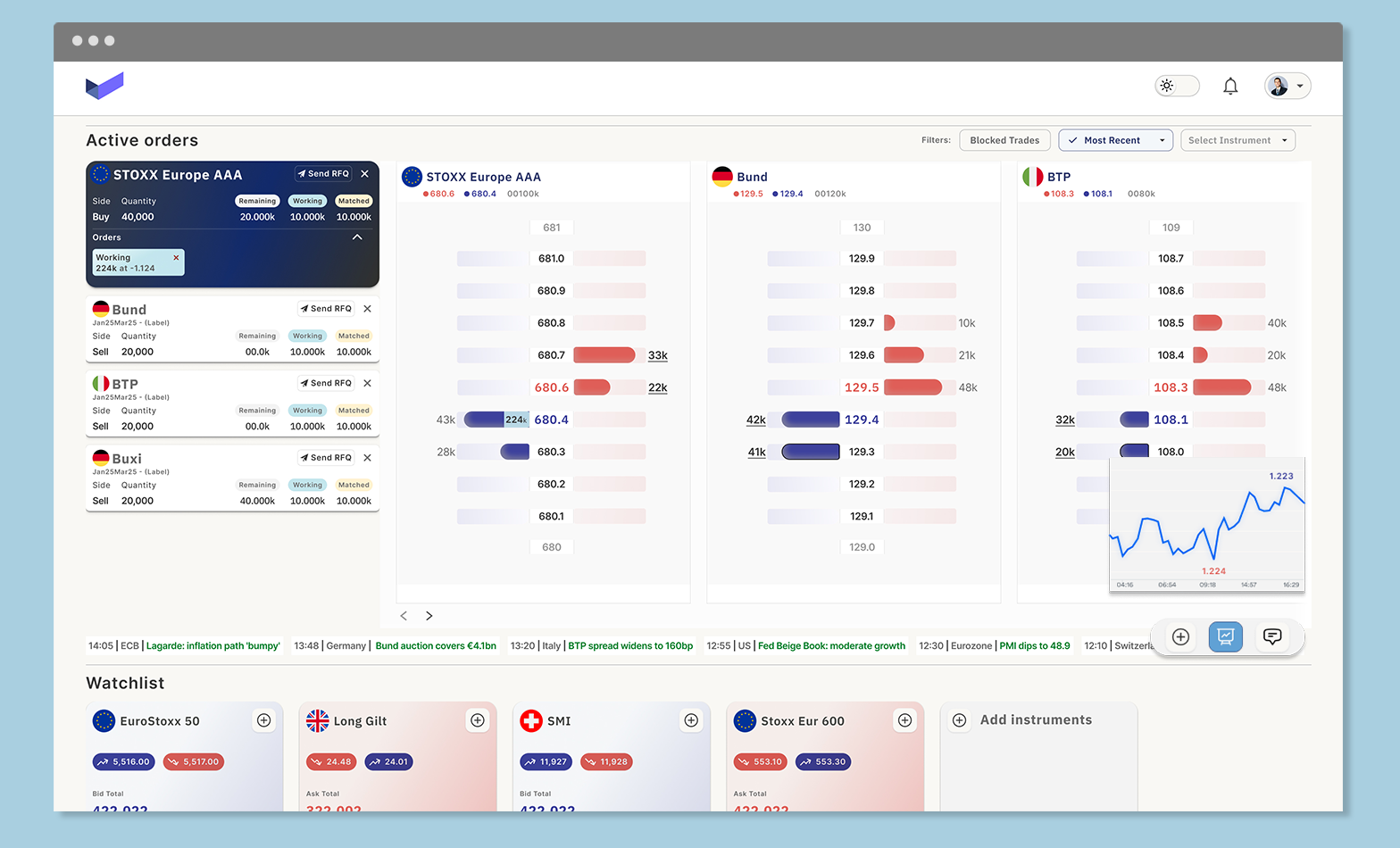Add EuroStoxx 50 with plus icon
This screenshot has height=848, width=1400.
click(x=264, y=720)
